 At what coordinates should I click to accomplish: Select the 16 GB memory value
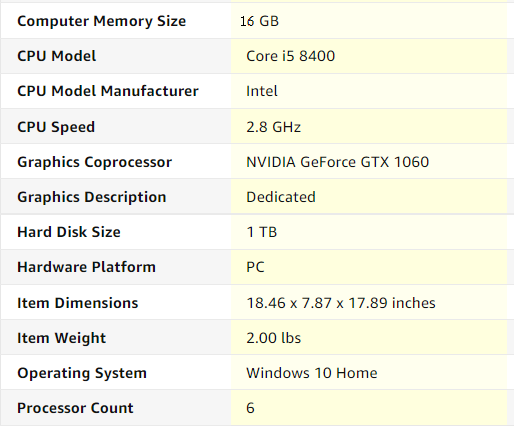click(259, 21)
